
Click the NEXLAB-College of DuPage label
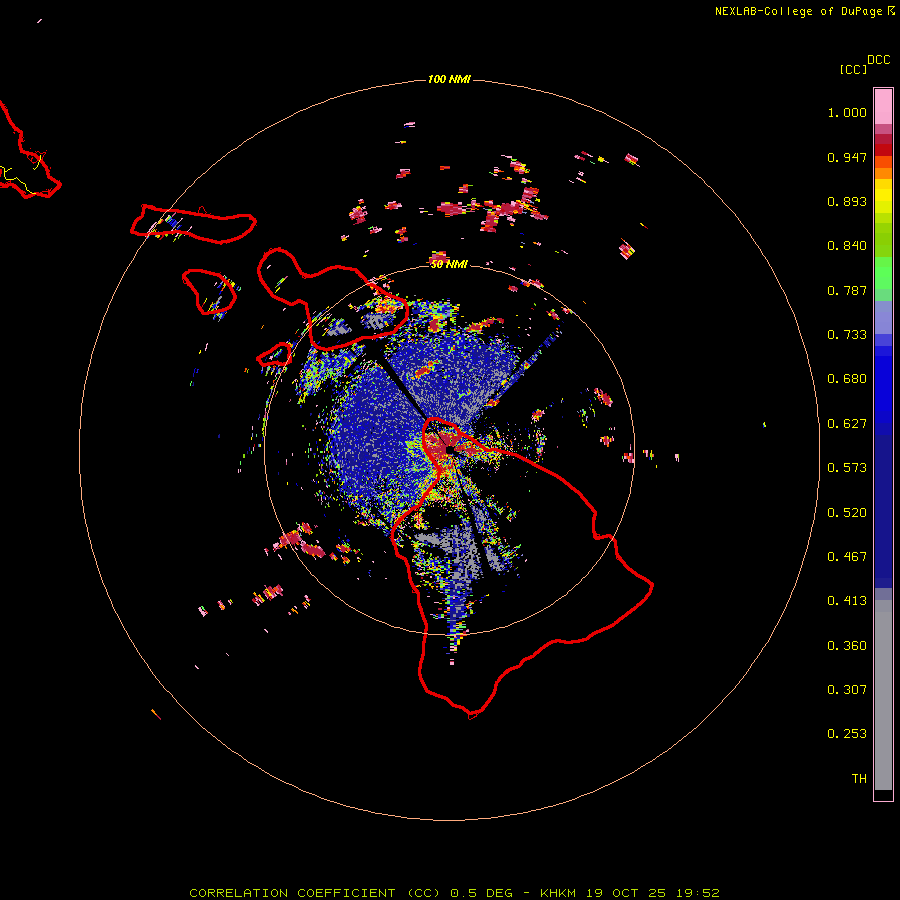[x=798, y=11]
